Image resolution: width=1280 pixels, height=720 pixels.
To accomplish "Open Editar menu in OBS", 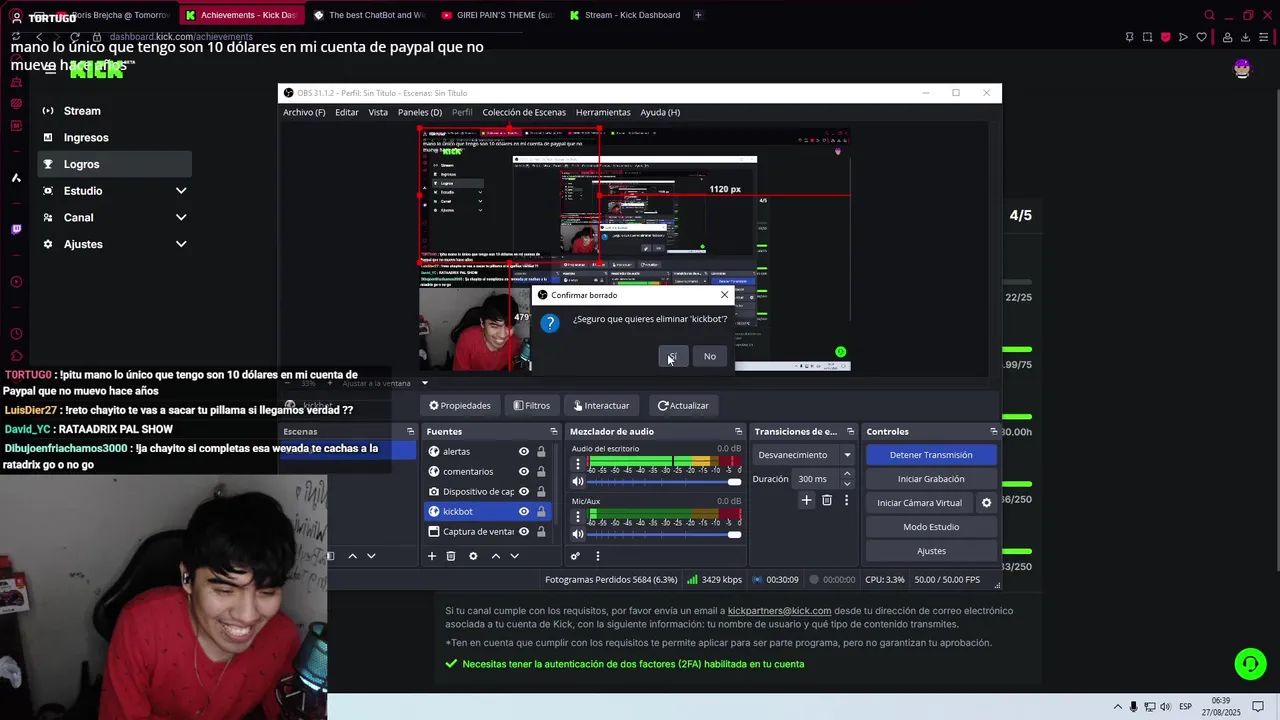I will tap(347, 112).
